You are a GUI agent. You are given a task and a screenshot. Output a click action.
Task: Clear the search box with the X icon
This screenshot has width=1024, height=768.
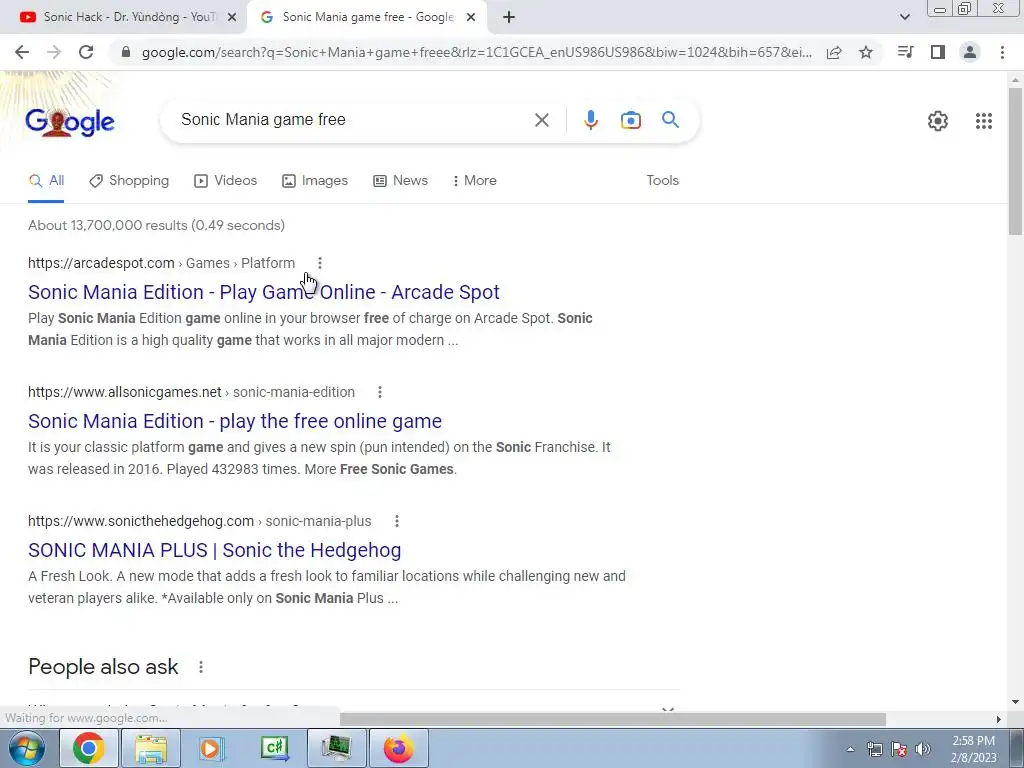click(x=541, y=120)
